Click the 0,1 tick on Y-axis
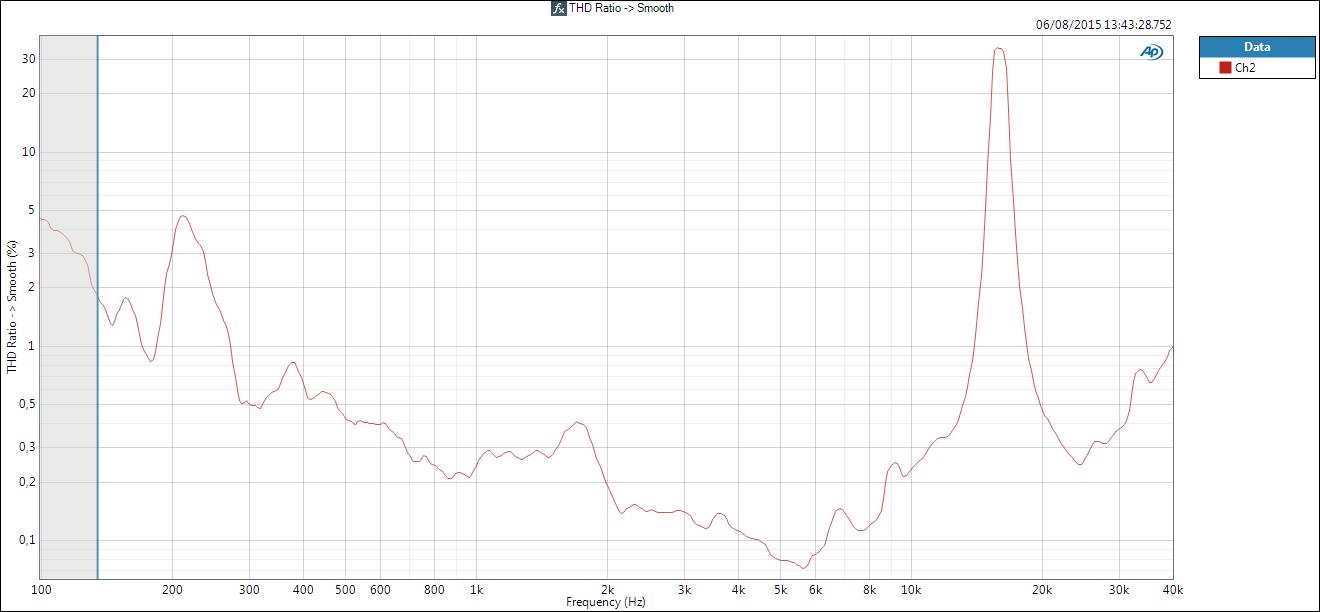Viewport: 1320px width, 612px height. tap(28, 540)
